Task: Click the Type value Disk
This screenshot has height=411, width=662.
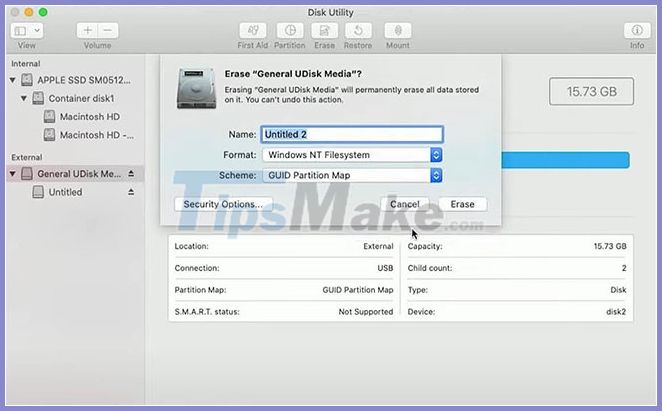Action: click(618, 290)
